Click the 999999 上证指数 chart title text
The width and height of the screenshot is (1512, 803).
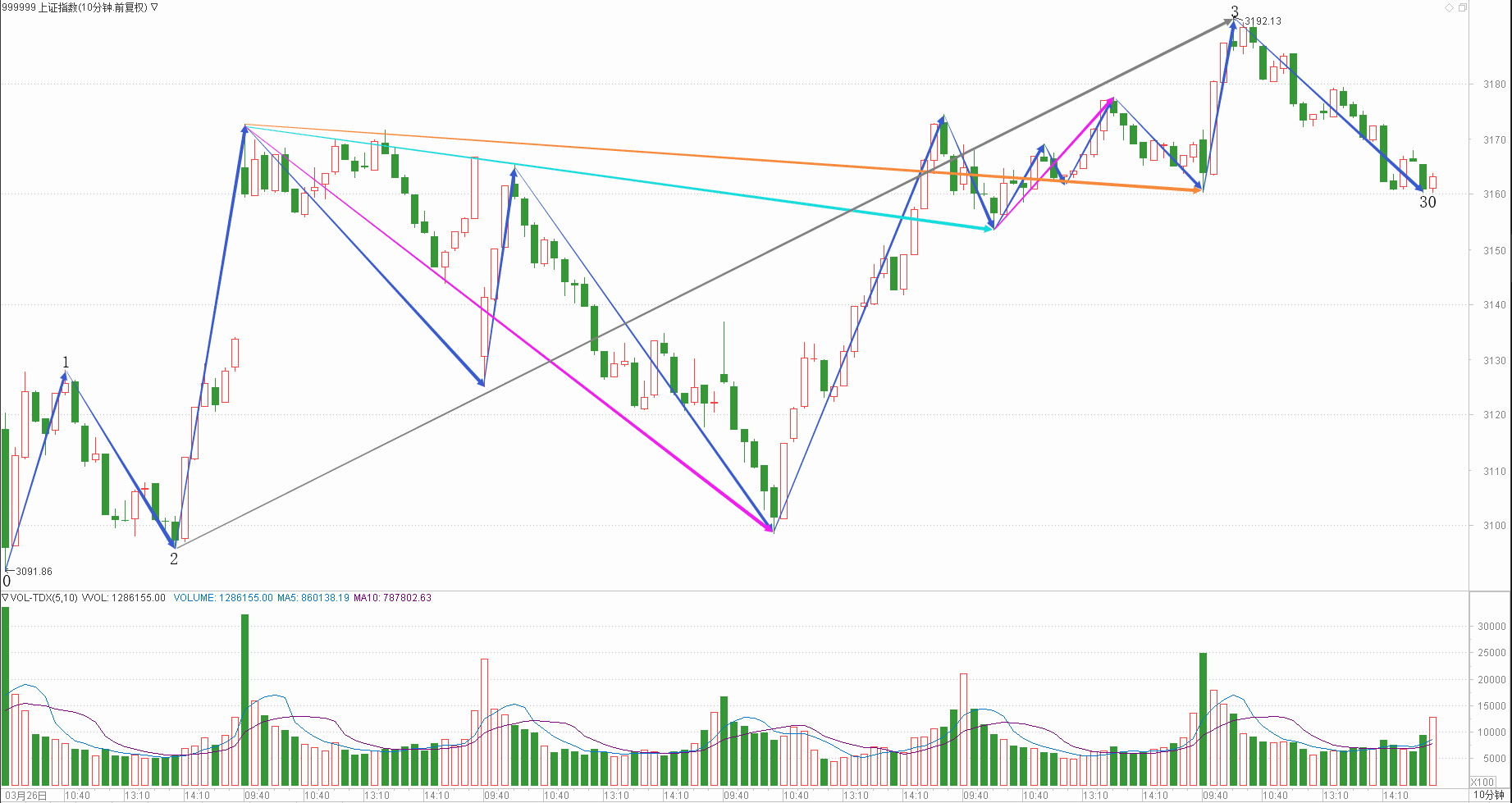[74, 7]
